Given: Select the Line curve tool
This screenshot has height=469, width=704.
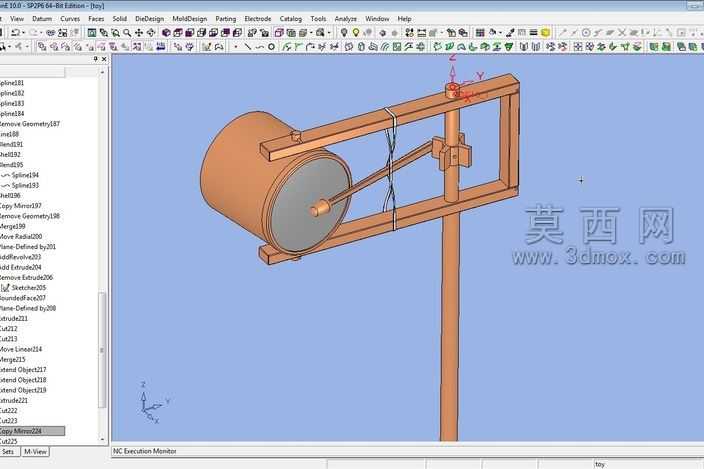Looking at the screenshot, I should pyautogui.click(x=247, y=47).
